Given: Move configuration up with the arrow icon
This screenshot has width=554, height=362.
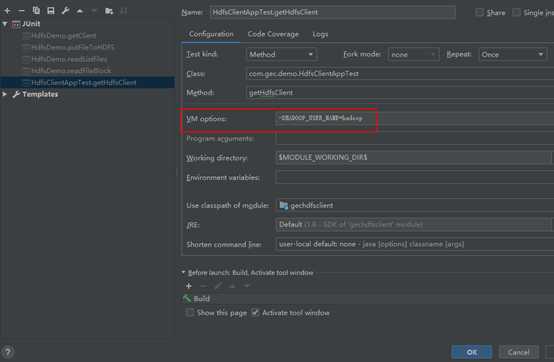Looking at the screenshot, I should (80, 11).
